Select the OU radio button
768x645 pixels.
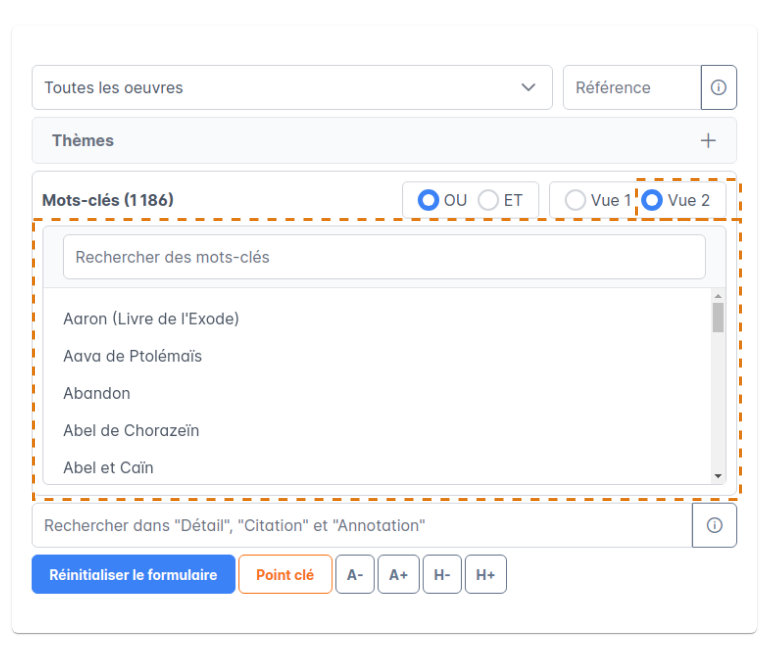pos(429,200)
